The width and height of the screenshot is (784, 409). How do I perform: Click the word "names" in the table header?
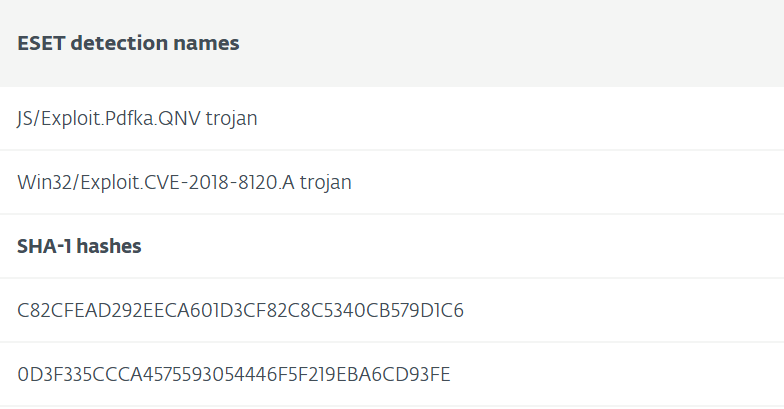(x=209, y=44)
